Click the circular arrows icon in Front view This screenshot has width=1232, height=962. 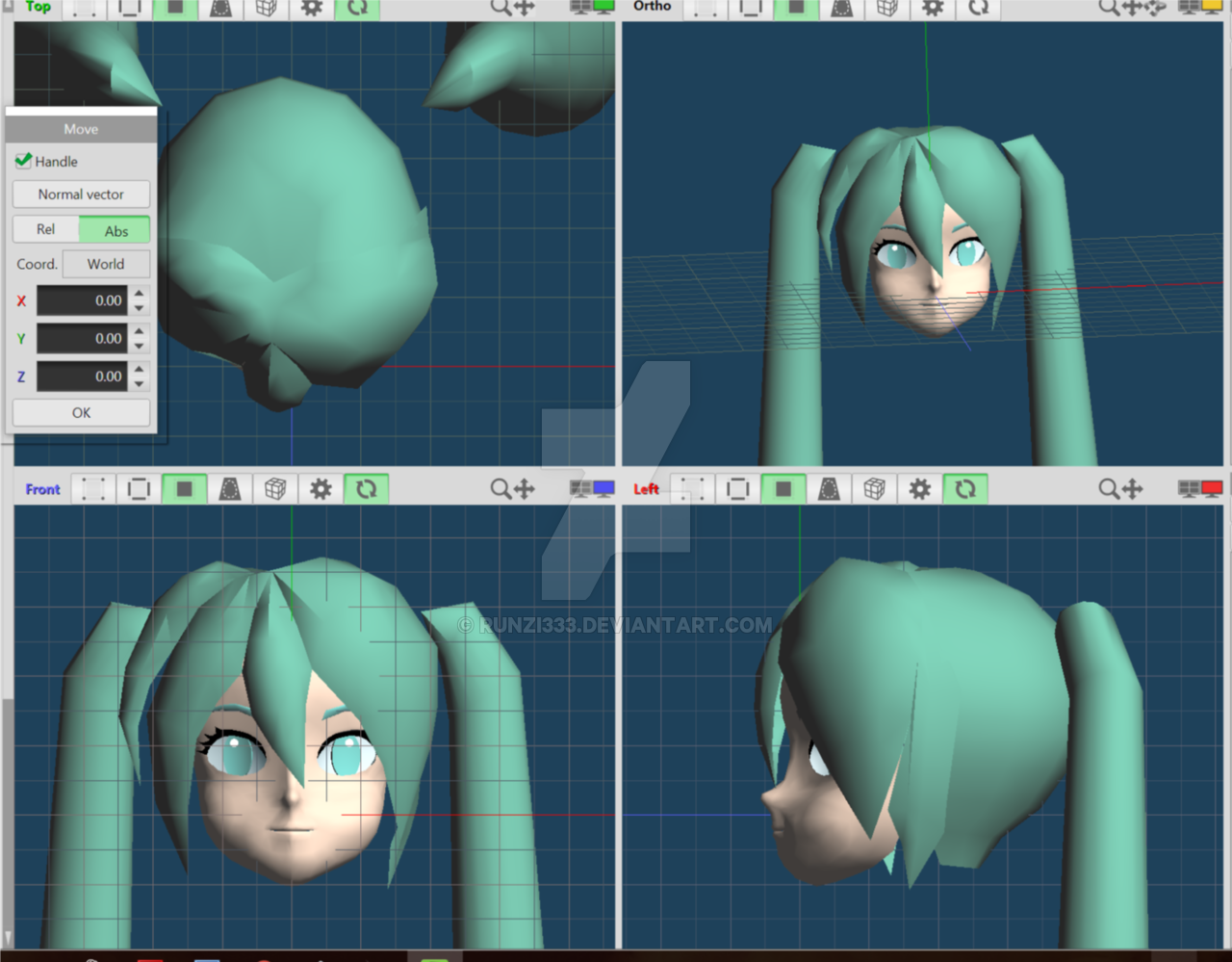point(366,489)
